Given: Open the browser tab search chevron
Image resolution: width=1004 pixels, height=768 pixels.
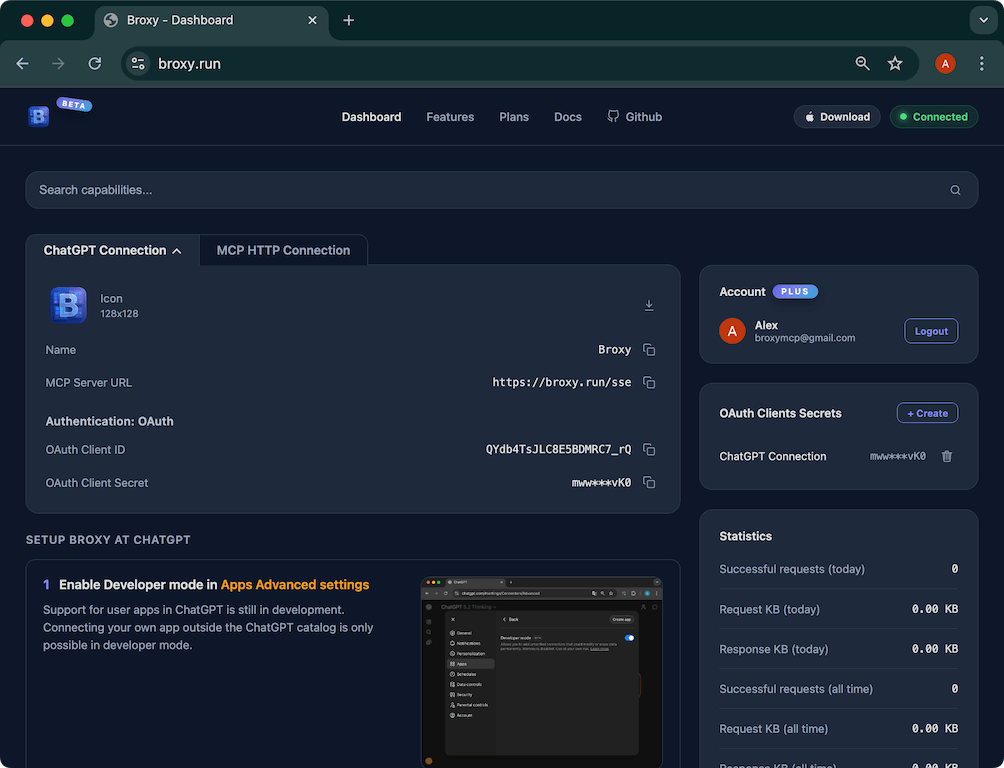Looking at the screenshot, I should pyautogui.click(x=983, y=19).
